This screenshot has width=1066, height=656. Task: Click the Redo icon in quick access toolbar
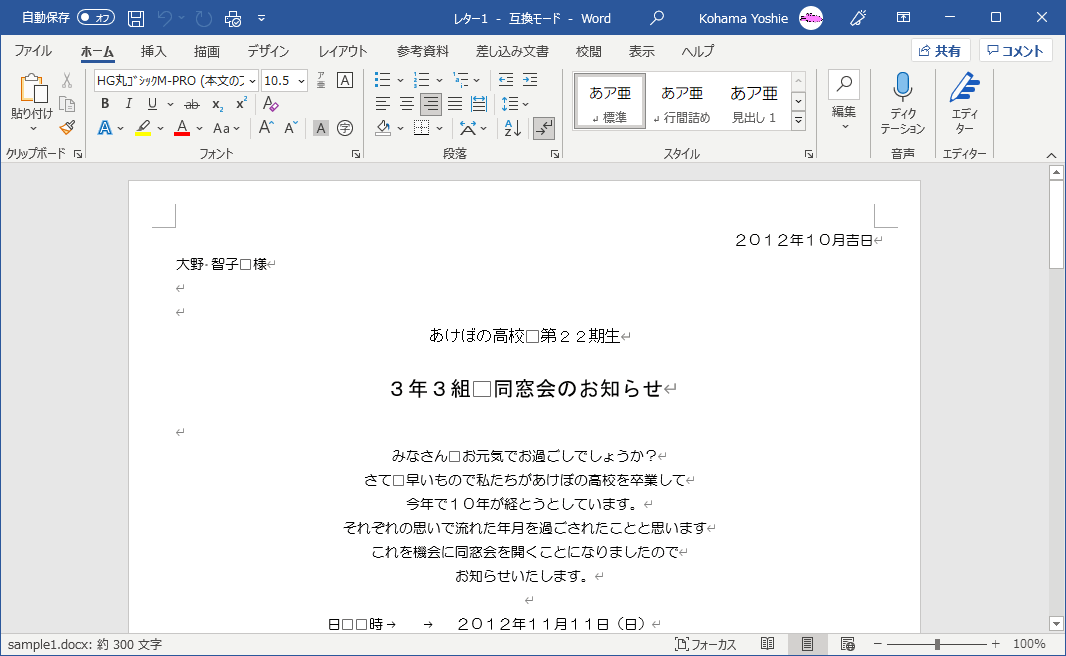[x=203, y=18]
